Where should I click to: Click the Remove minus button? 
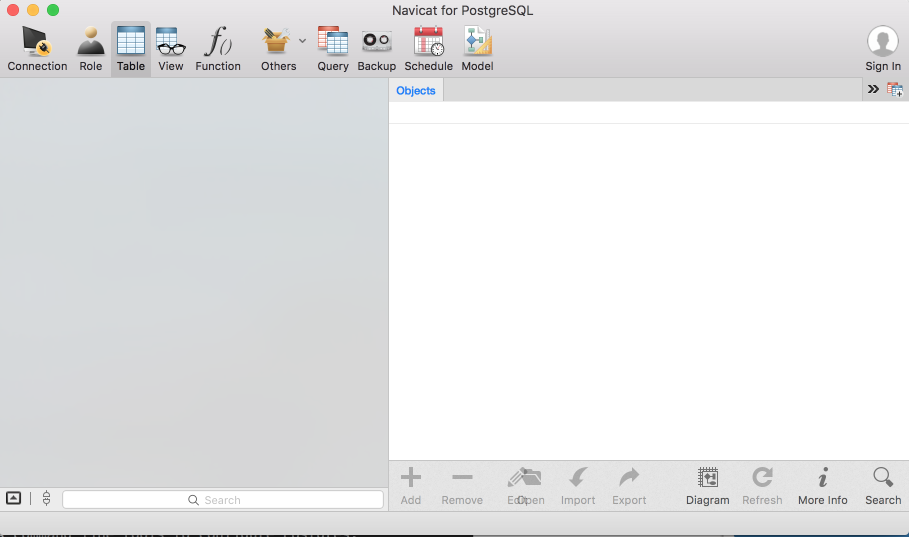pyautogui.click(x=462, y=486)
